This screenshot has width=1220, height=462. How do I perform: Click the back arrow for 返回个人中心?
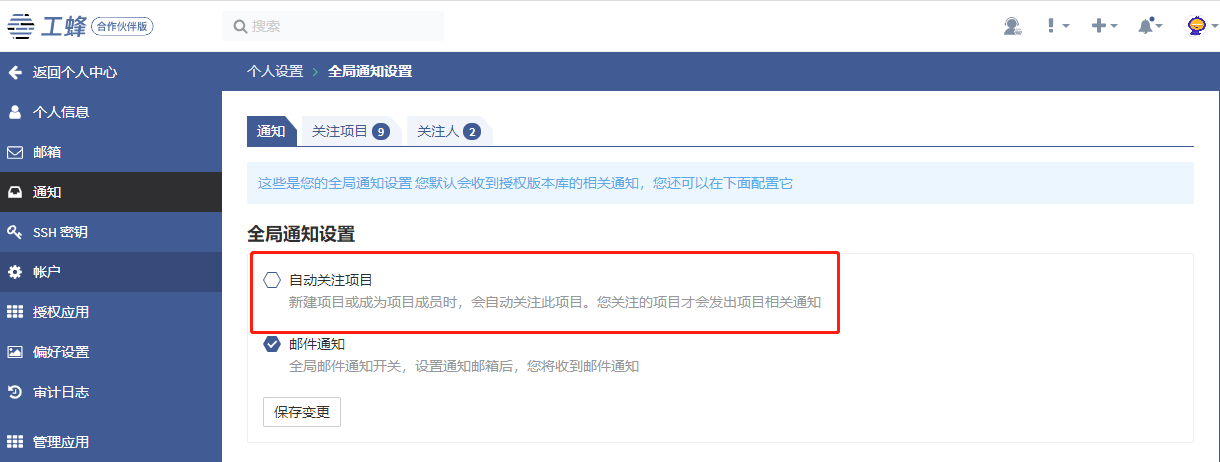(15, 72)
